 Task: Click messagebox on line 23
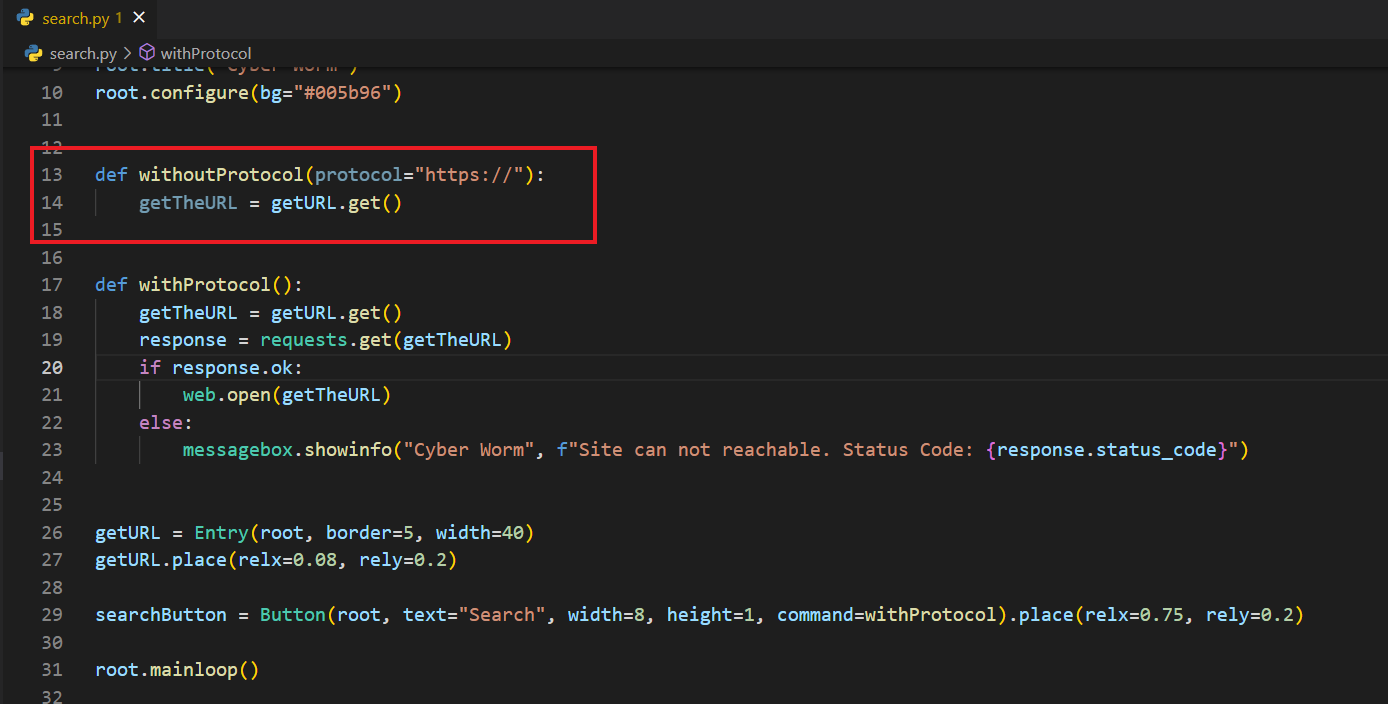237,450
